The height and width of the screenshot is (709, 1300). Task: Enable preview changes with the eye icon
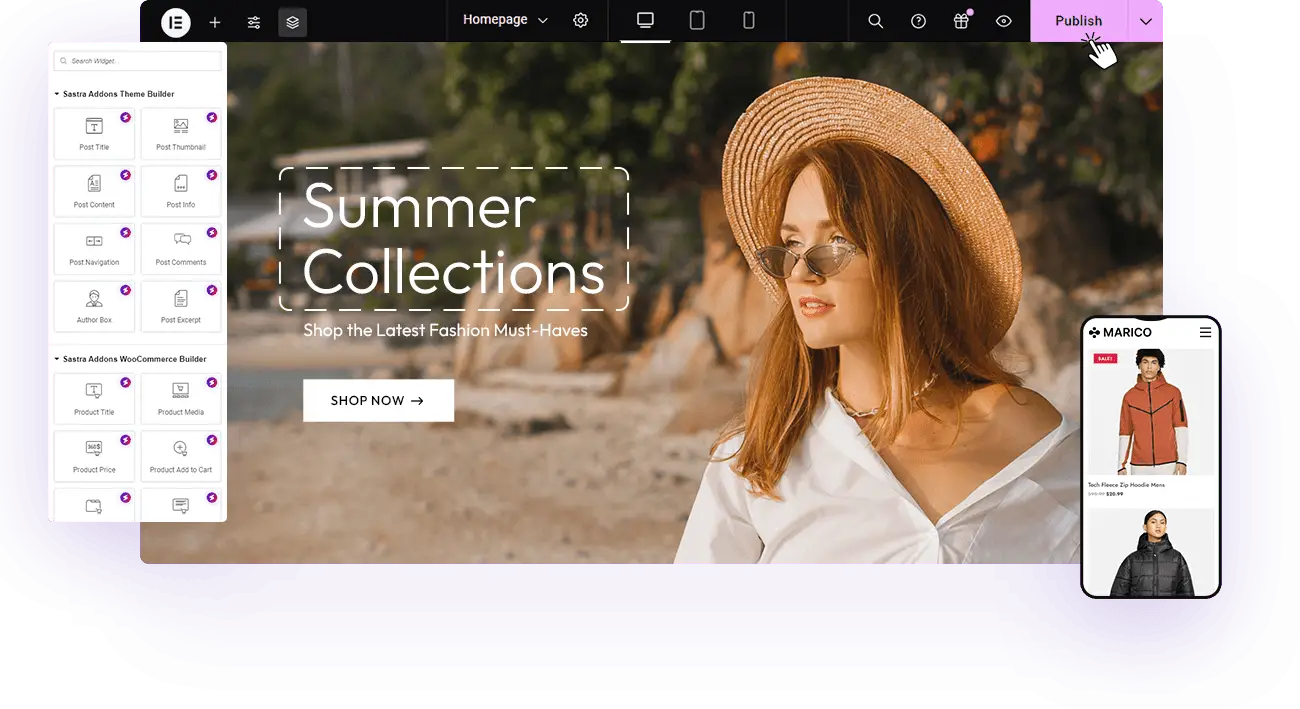1003,20
